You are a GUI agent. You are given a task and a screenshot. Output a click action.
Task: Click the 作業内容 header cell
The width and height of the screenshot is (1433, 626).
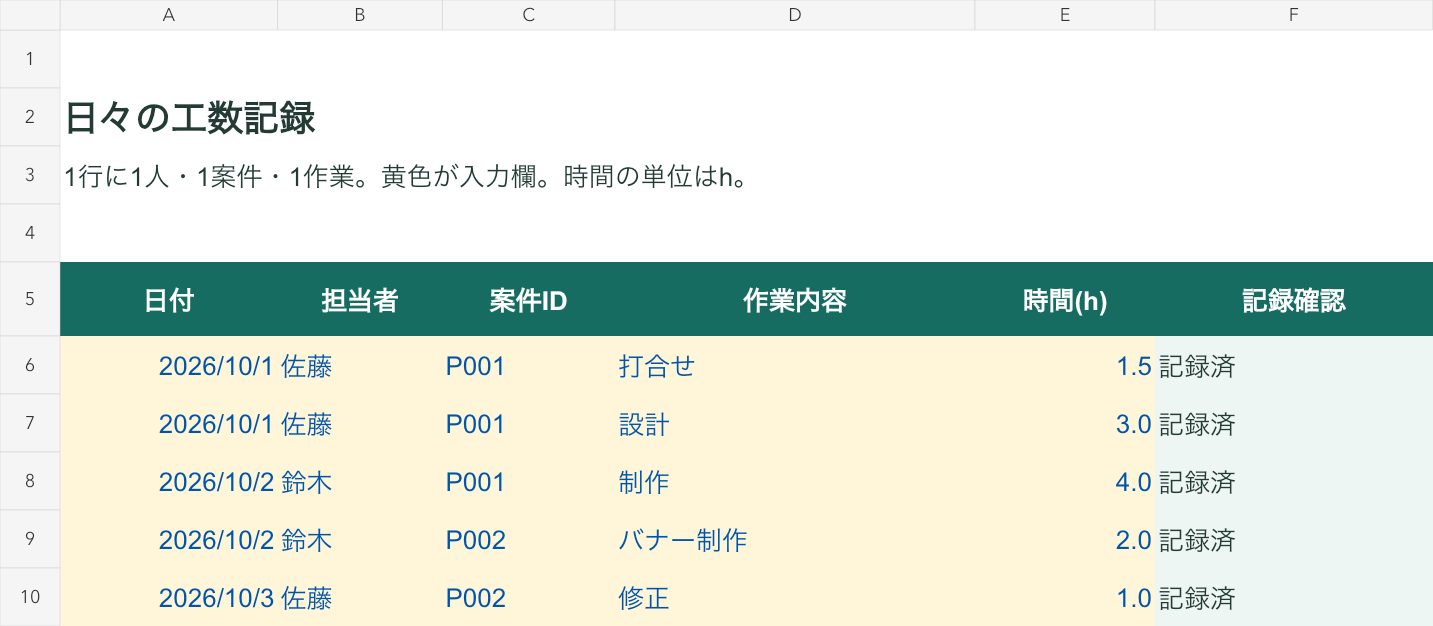pyautogui.click(x=795, y=299)
